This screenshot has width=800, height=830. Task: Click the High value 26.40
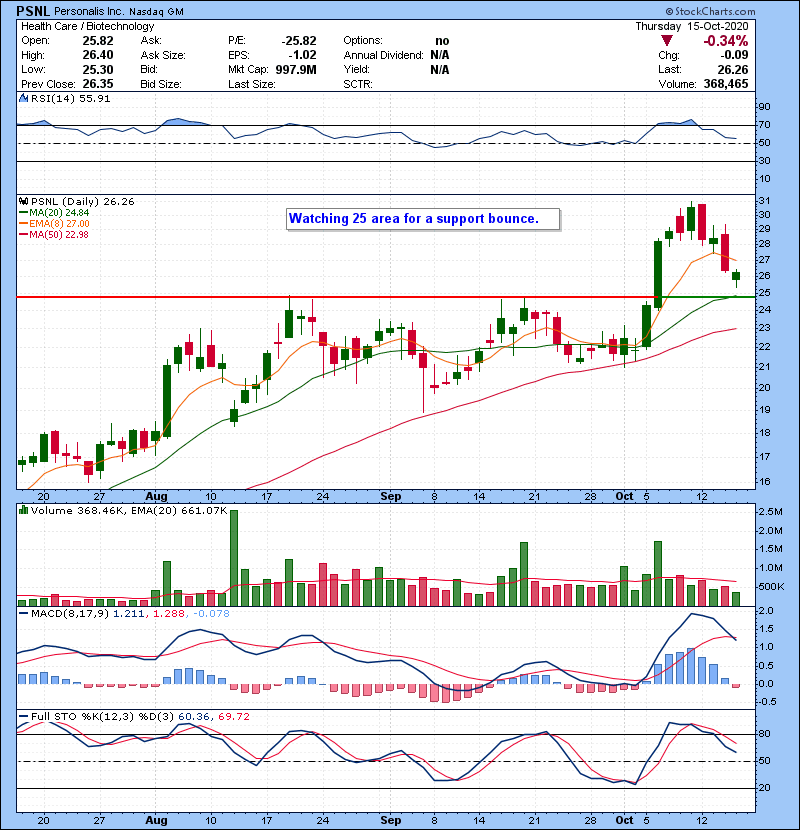click(98, 55)
